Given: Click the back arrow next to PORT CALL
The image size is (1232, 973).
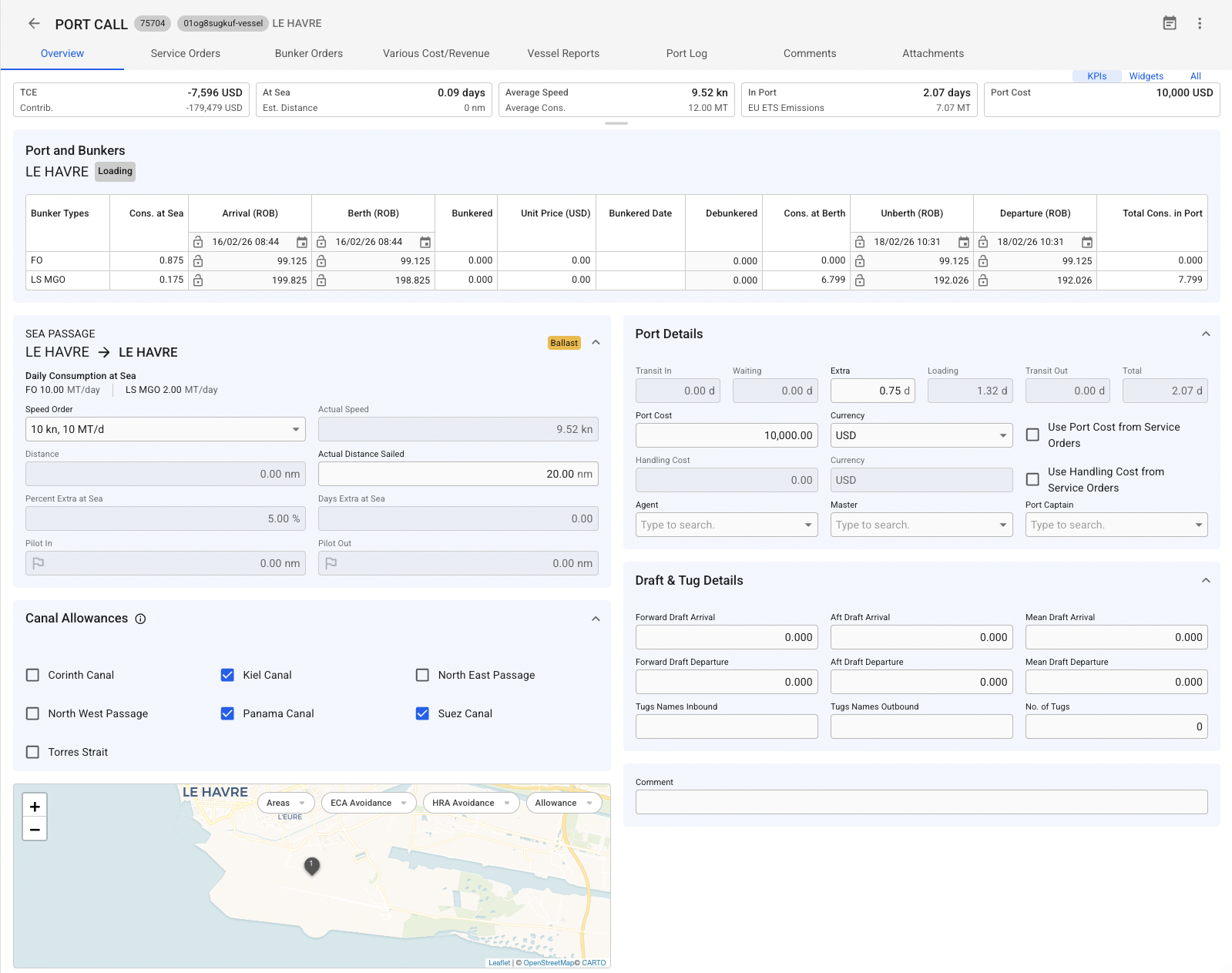Looking at the screenshot, I should [x=34, y=23].
